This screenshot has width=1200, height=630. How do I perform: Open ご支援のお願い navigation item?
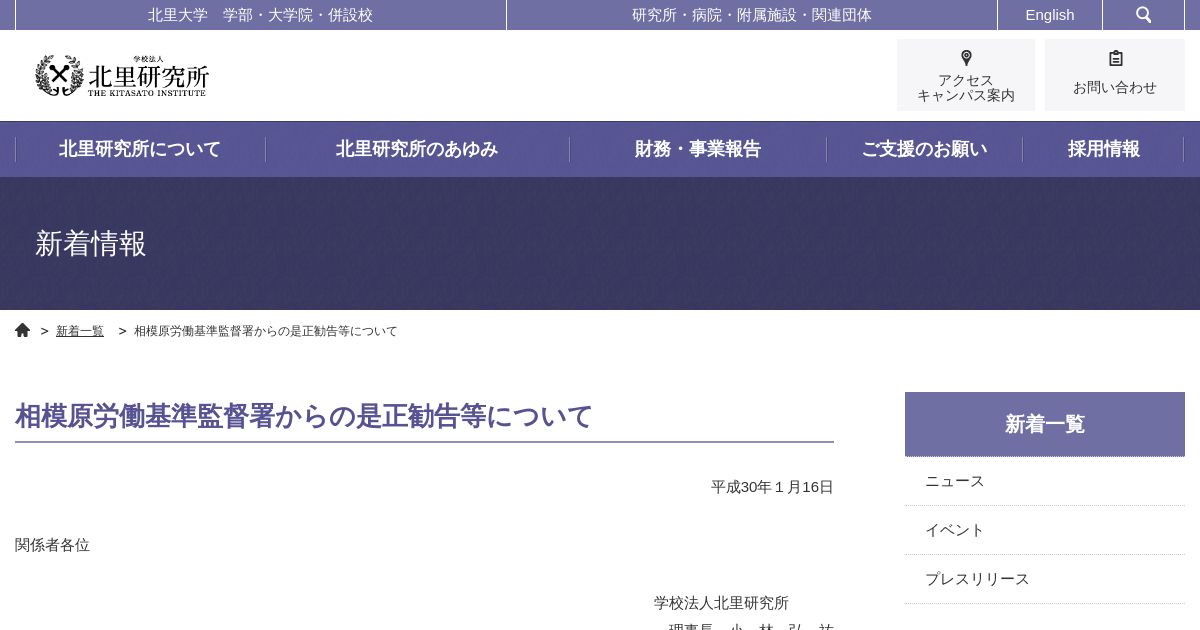(924, 149)
